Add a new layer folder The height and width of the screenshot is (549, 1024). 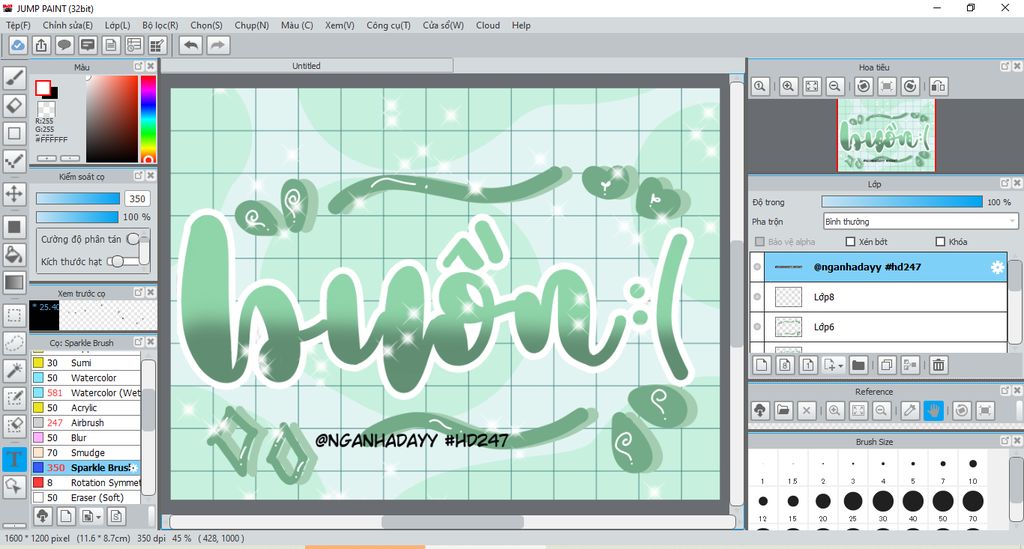click(858, 366)
